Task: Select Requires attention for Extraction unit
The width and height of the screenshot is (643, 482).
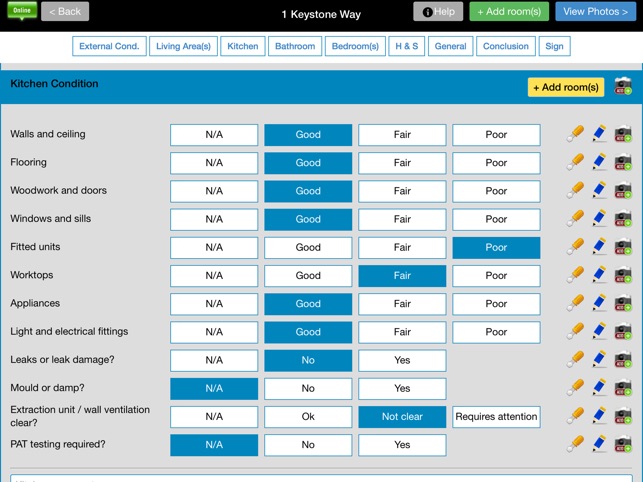Action: coord(496,417)
